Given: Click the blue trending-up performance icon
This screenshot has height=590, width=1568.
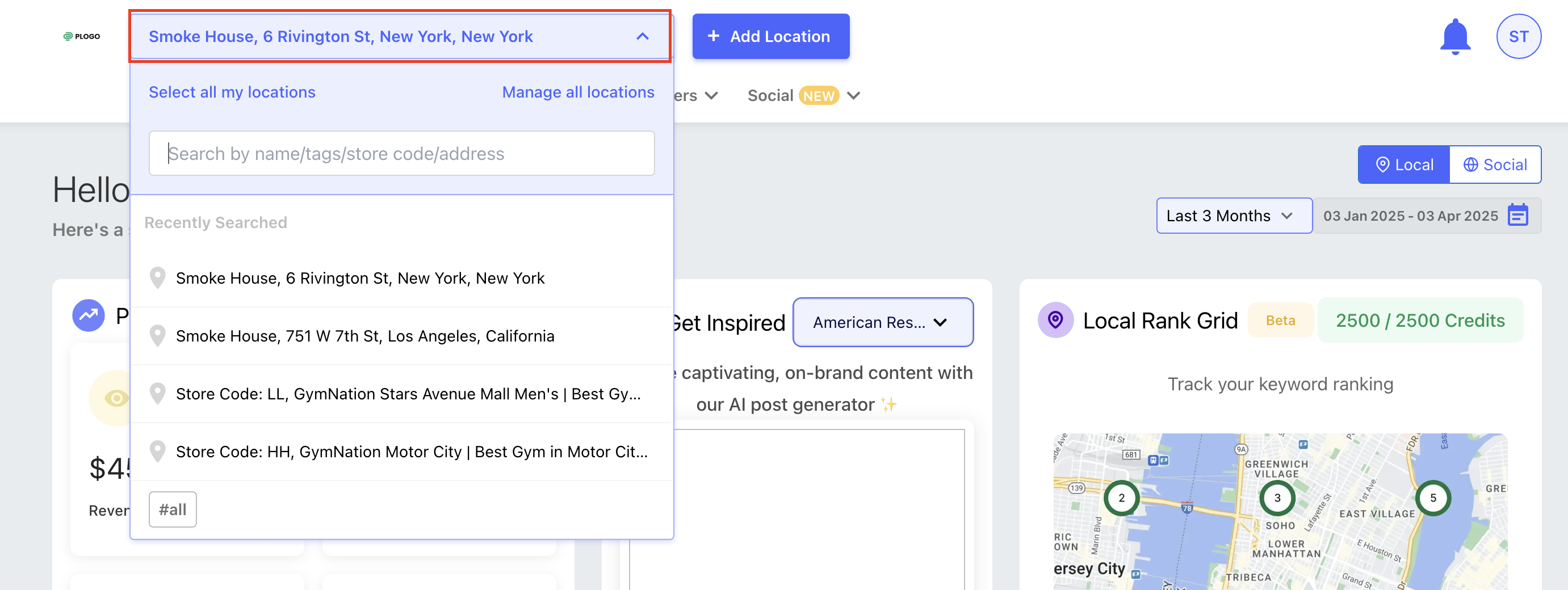Looking at the screenshot, I should pos(88,315).
